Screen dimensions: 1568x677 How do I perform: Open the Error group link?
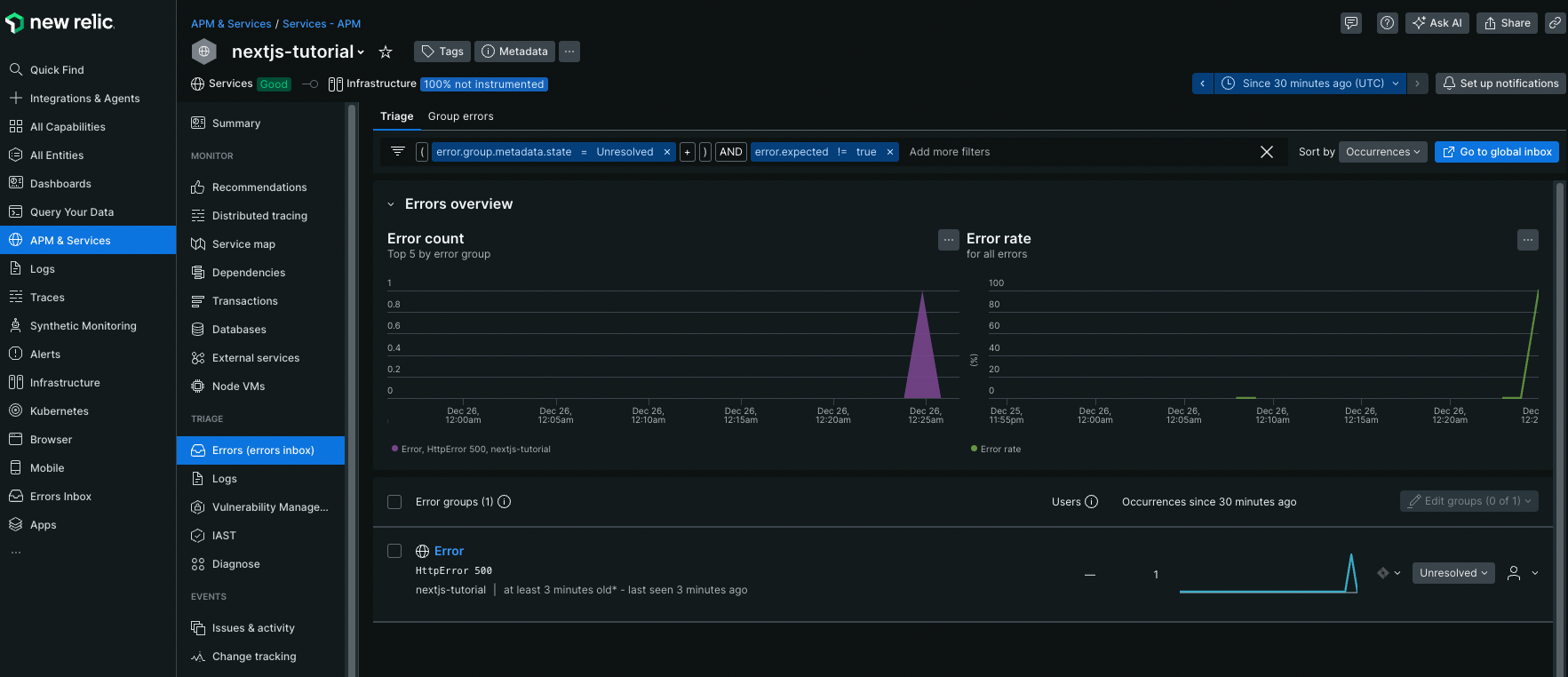click(449, 551)
